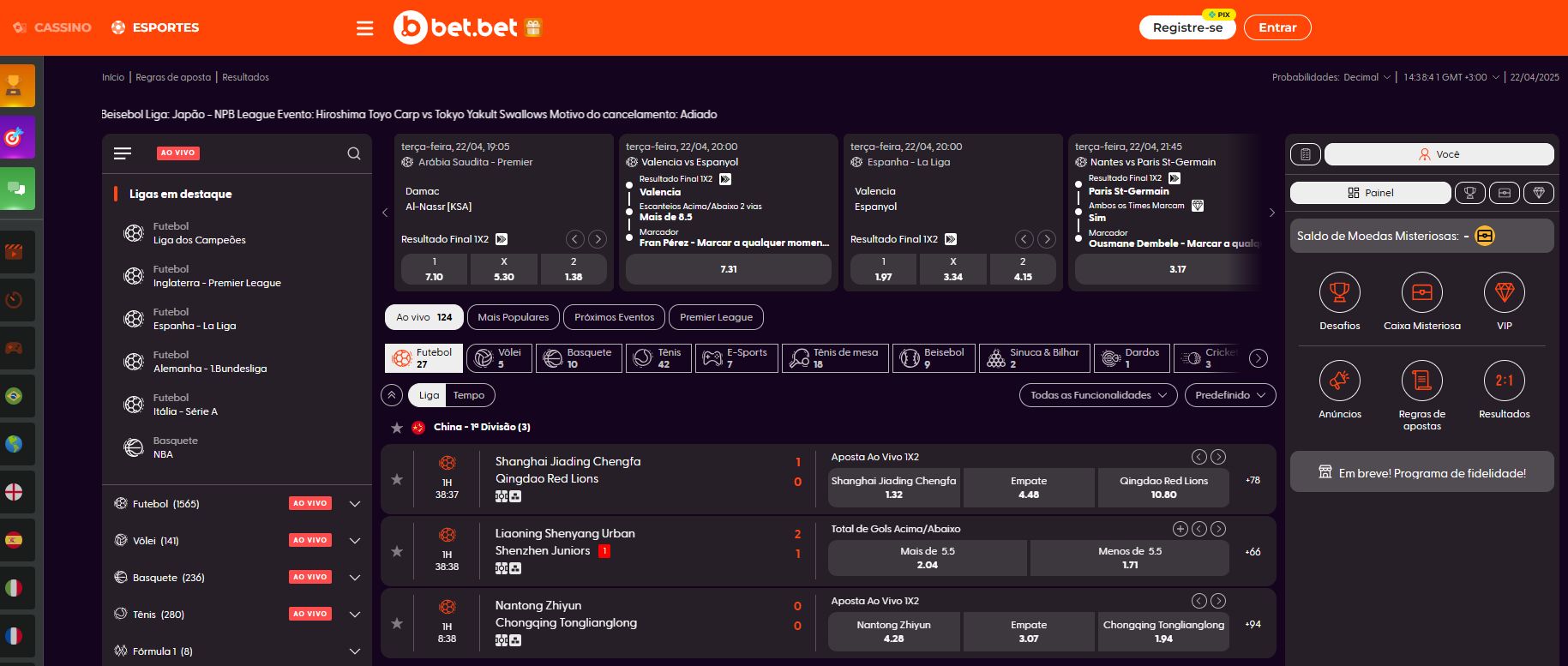This screenshot has height=666, width=1568.
Task: Open Desafios trophy icon
Action: [1340, 293]
